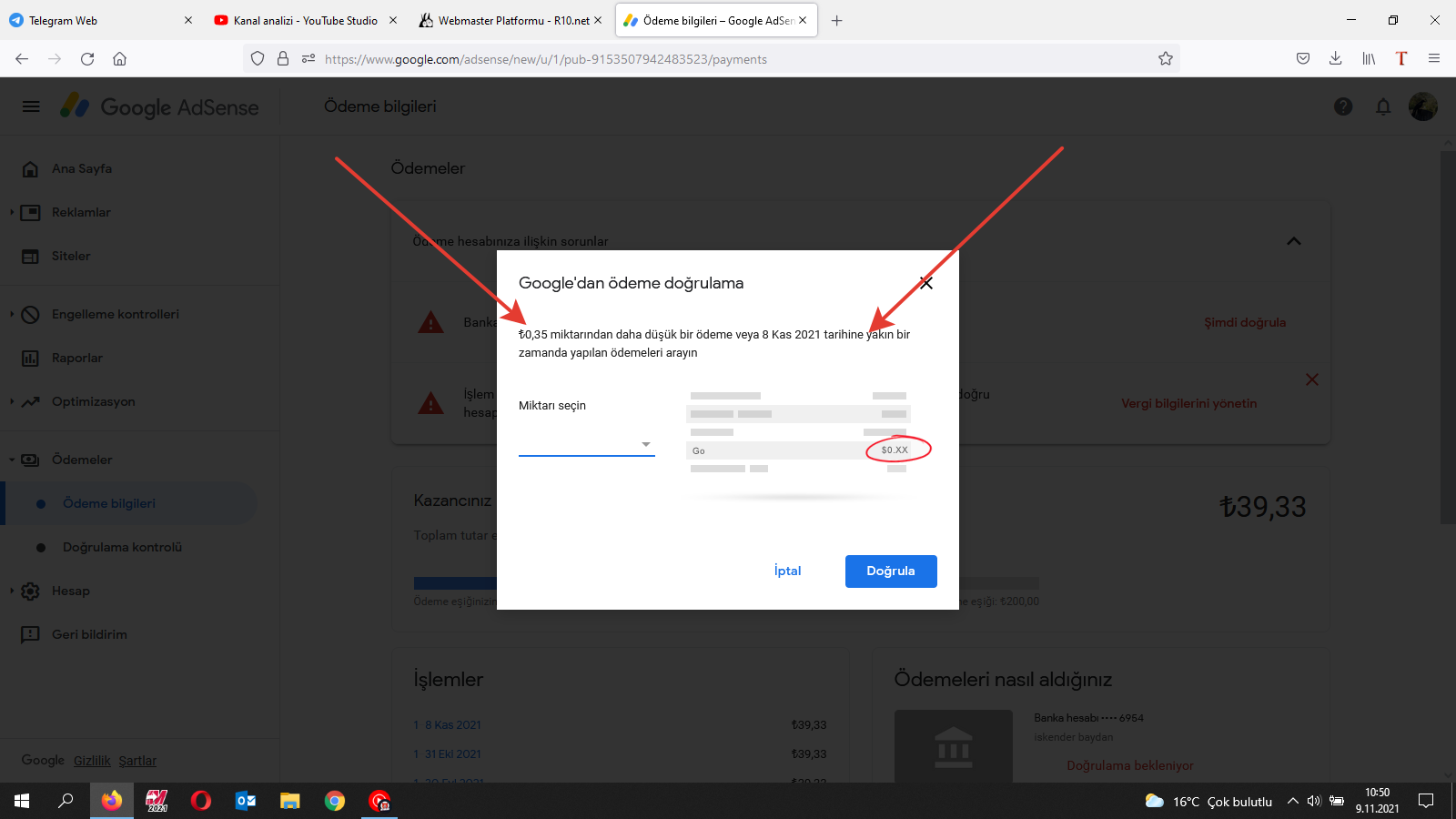1456x819 pixels.
Task: Go back in browser history
Action: pos(22,58)
